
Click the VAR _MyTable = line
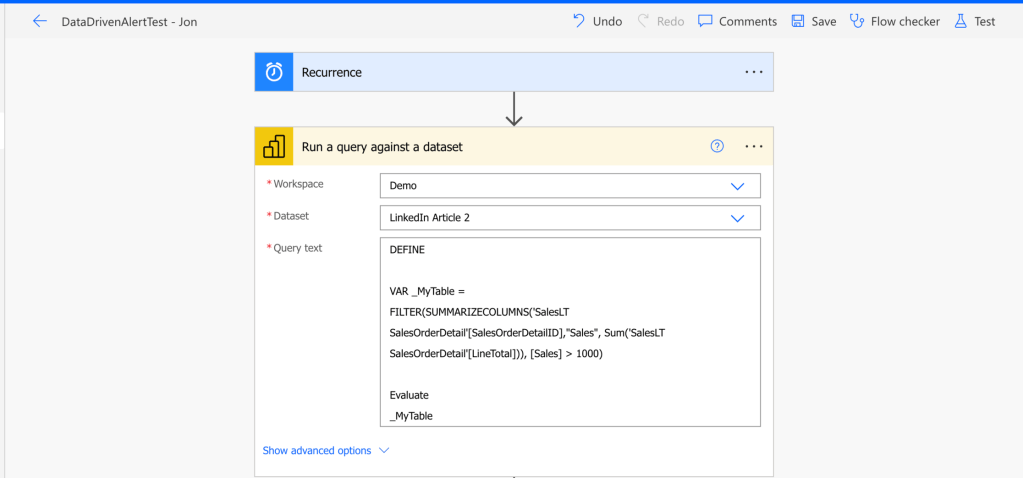[x=427, y=291]
